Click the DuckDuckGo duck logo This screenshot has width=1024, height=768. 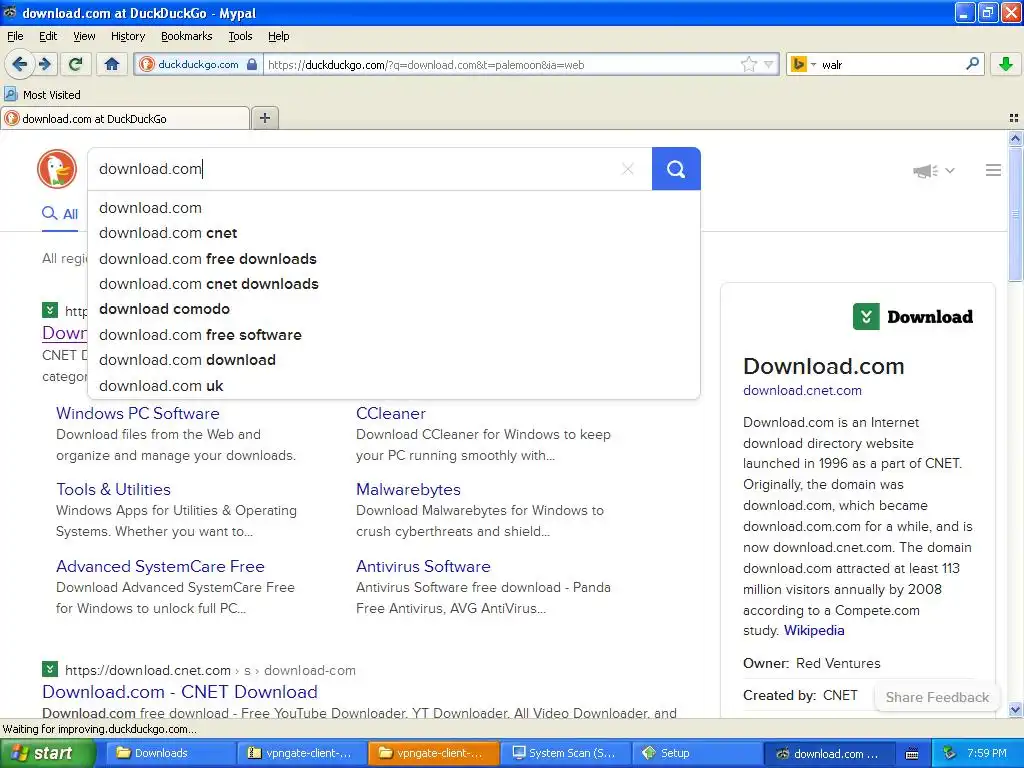point(57,168)
